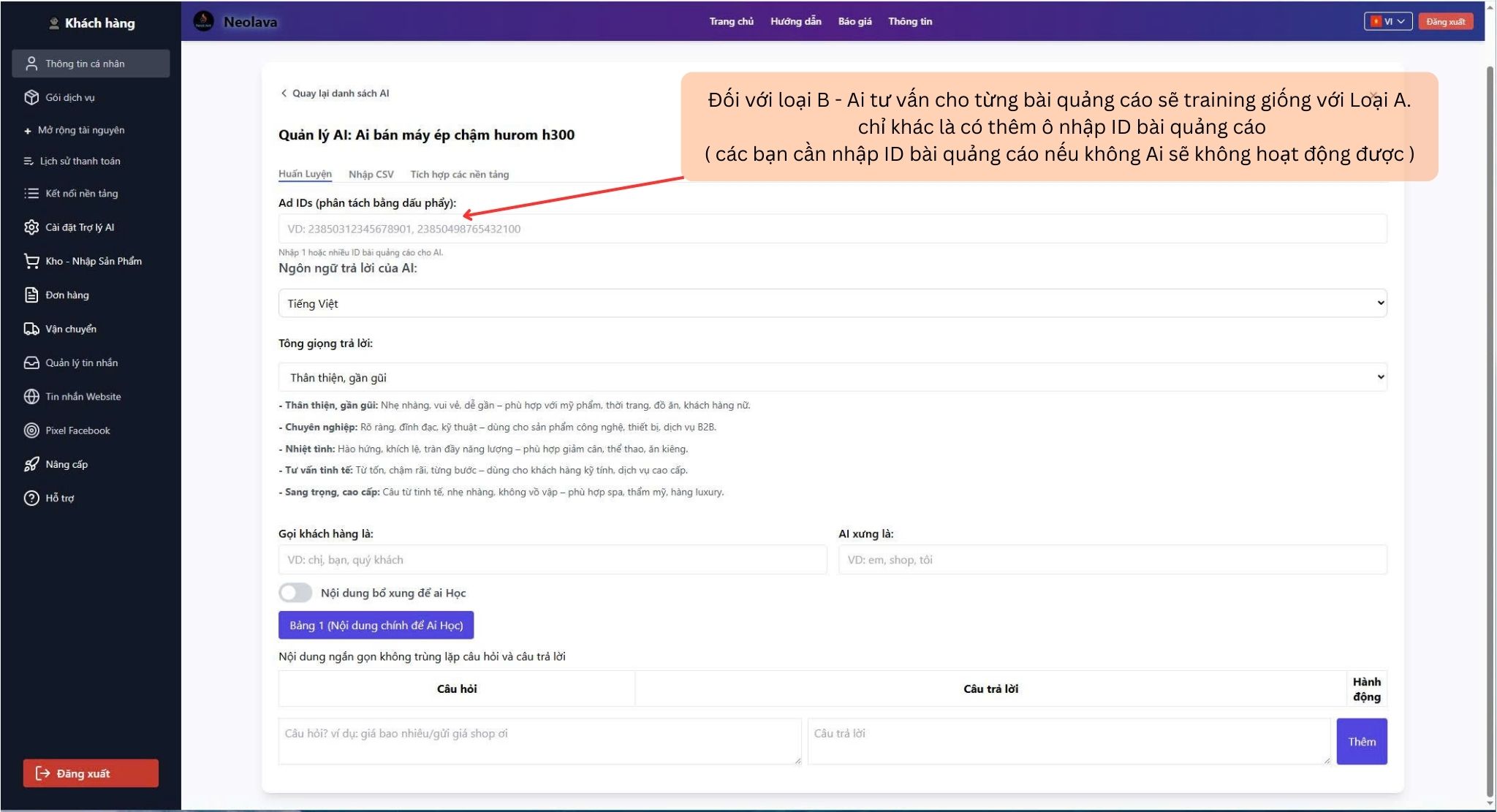
Task: Open Vận chuyển shipping section
Action: (71, 328)
